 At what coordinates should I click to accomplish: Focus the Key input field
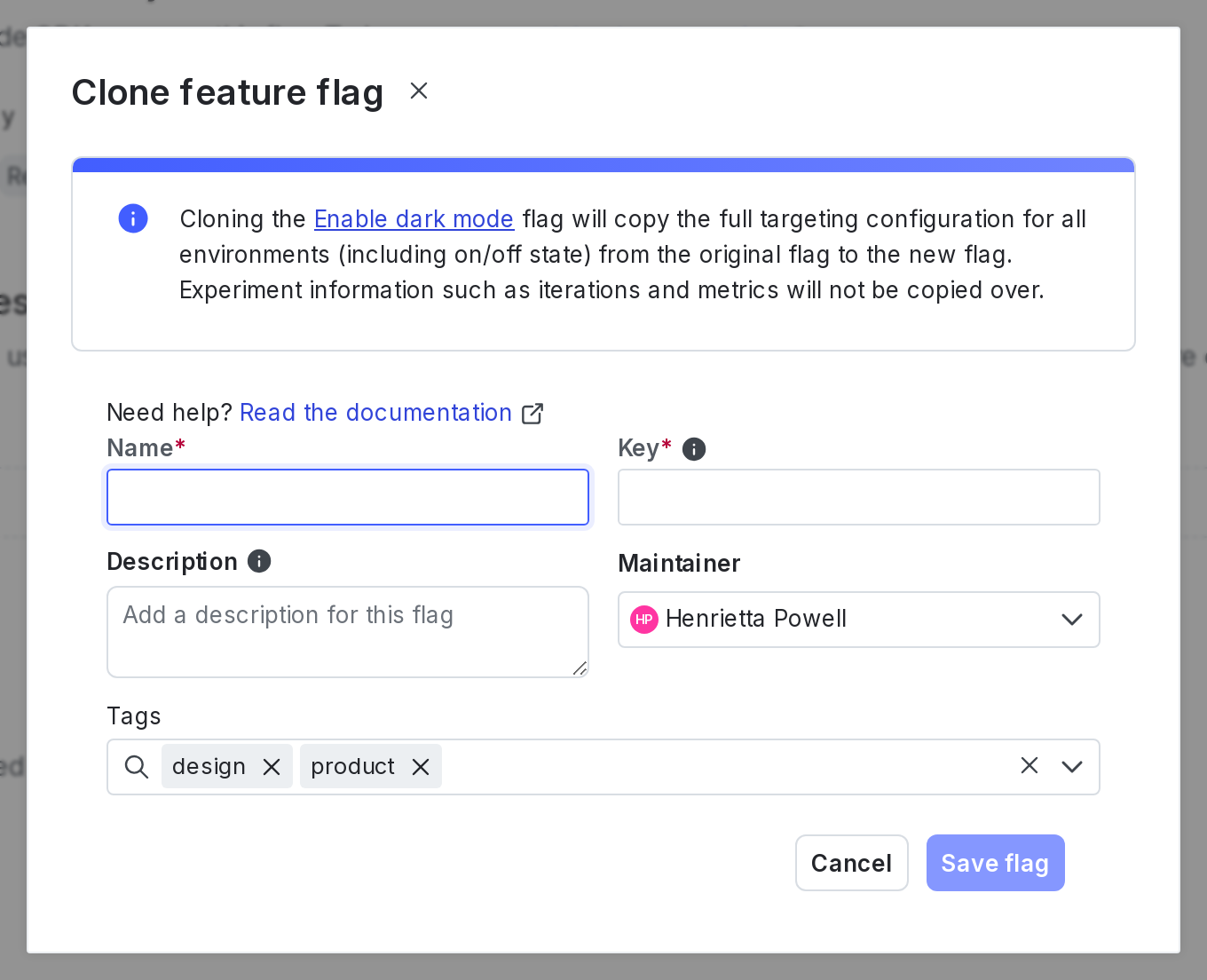pyautogui.click(x=858, y=497)
